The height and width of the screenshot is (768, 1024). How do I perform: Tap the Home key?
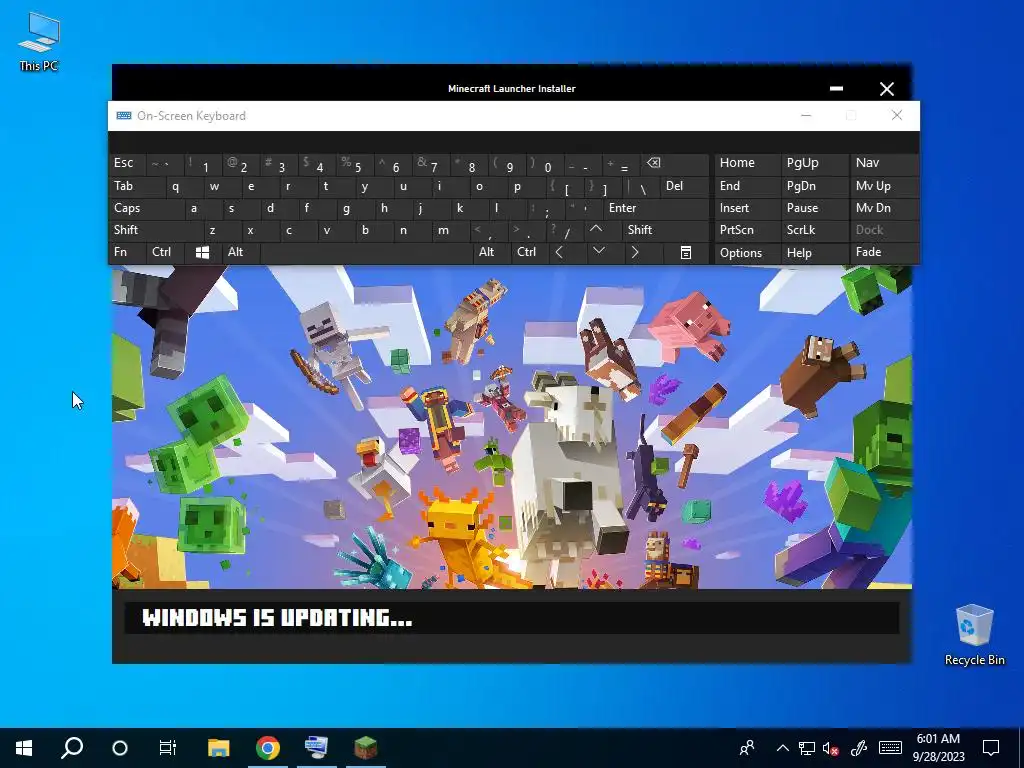pos(746,163)
